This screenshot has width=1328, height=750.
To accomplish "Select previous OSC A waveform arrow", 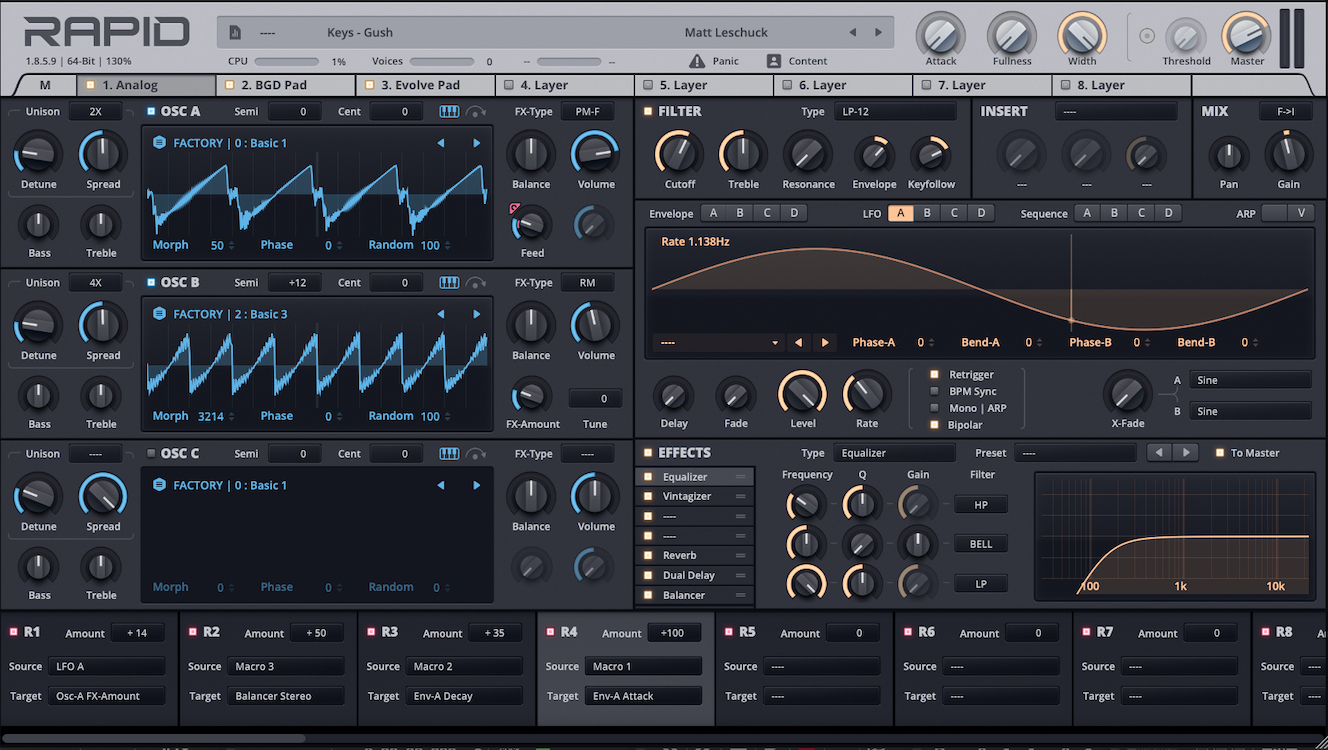I will click(x=441, y=143).
